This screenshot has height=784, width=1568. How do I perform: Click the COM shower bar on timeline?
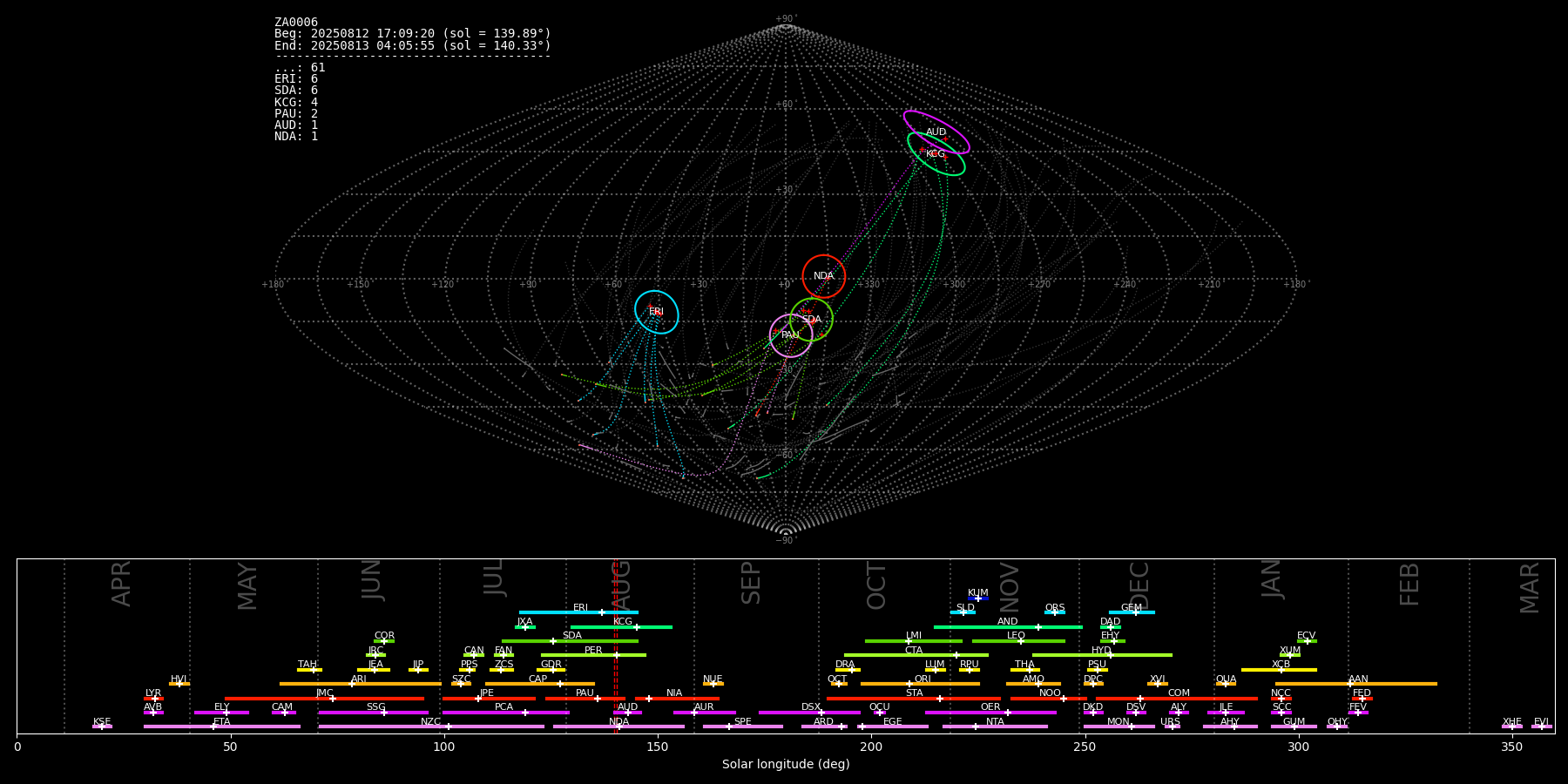pos(1177,699)
